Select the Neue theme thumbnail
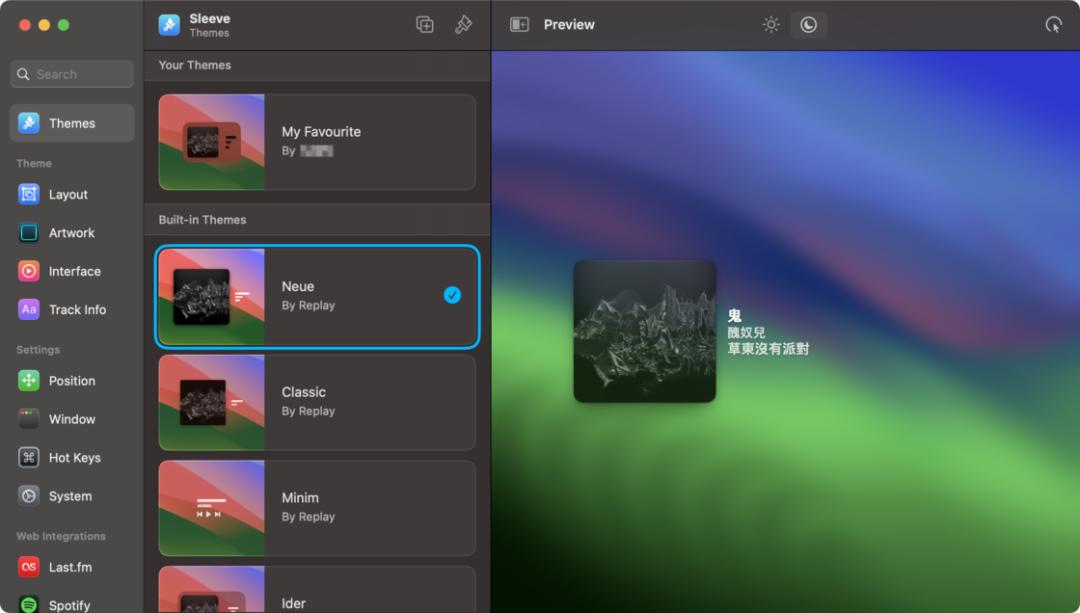Image resolution: width=1080 pixels, height=613 pixels. [x=211, y=297]
